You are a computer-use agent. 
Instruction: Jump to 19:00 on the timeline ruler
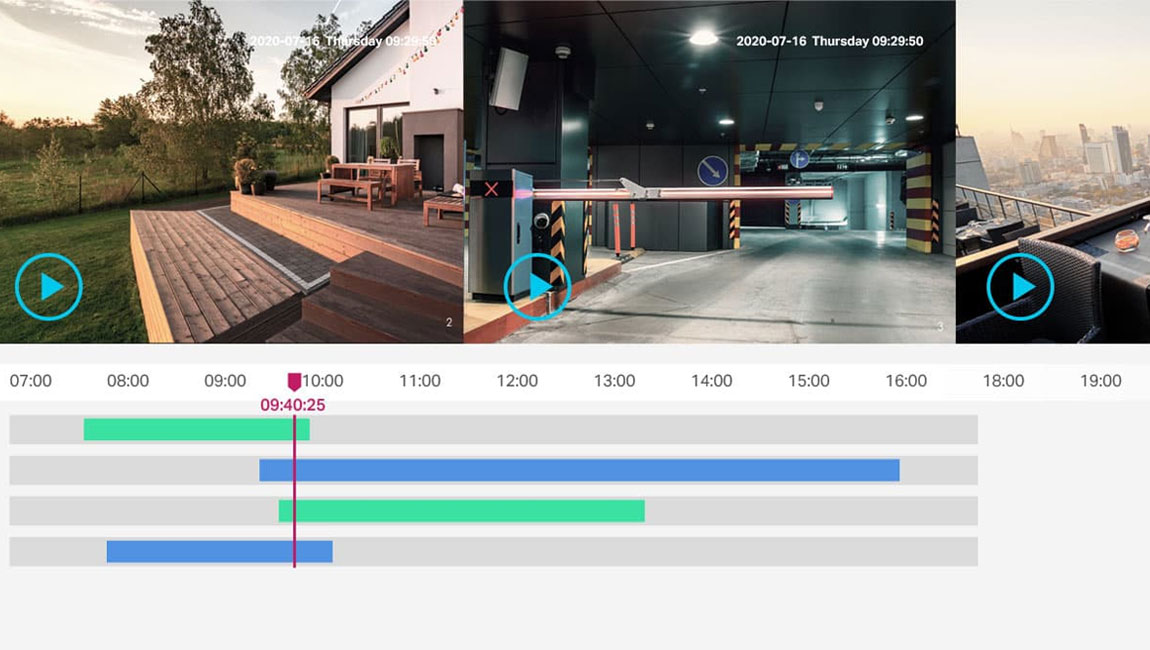(x=1100, y=381)
